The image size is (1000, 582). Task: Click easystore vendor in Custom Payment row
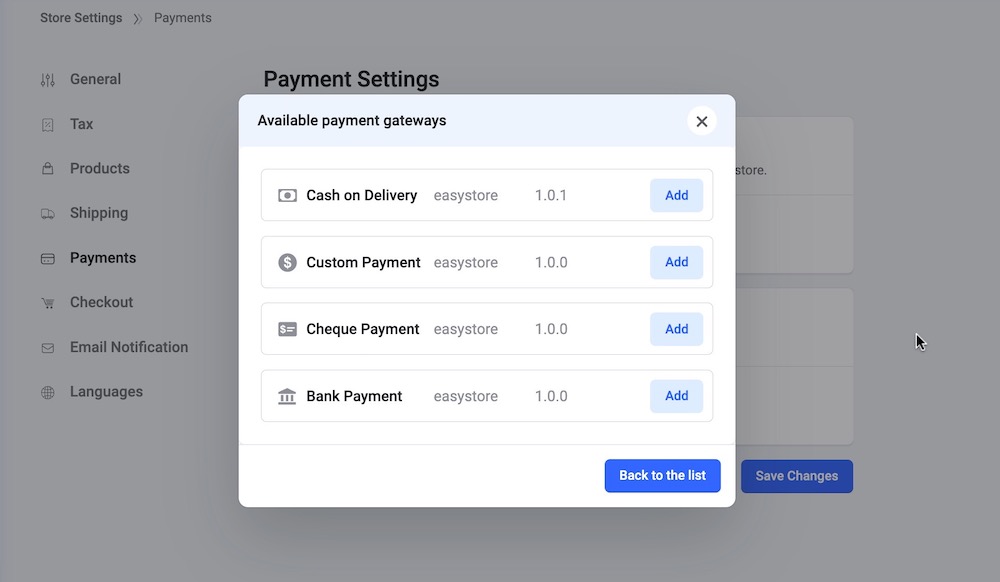point(466,263)
